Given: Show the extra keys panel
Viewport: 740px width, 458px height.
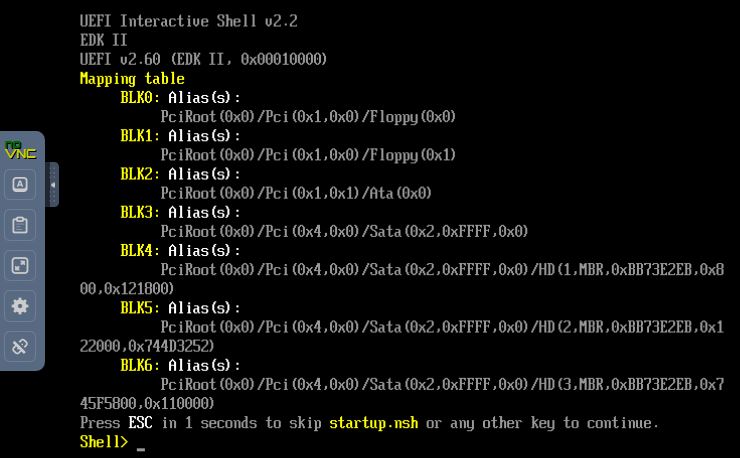Looking at the screenshot, I should (20, 185).
